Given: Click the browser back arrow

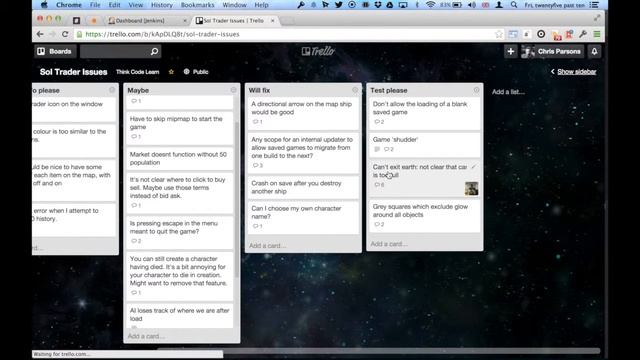Looking at the screenshot, I should (x=40, y=34).
